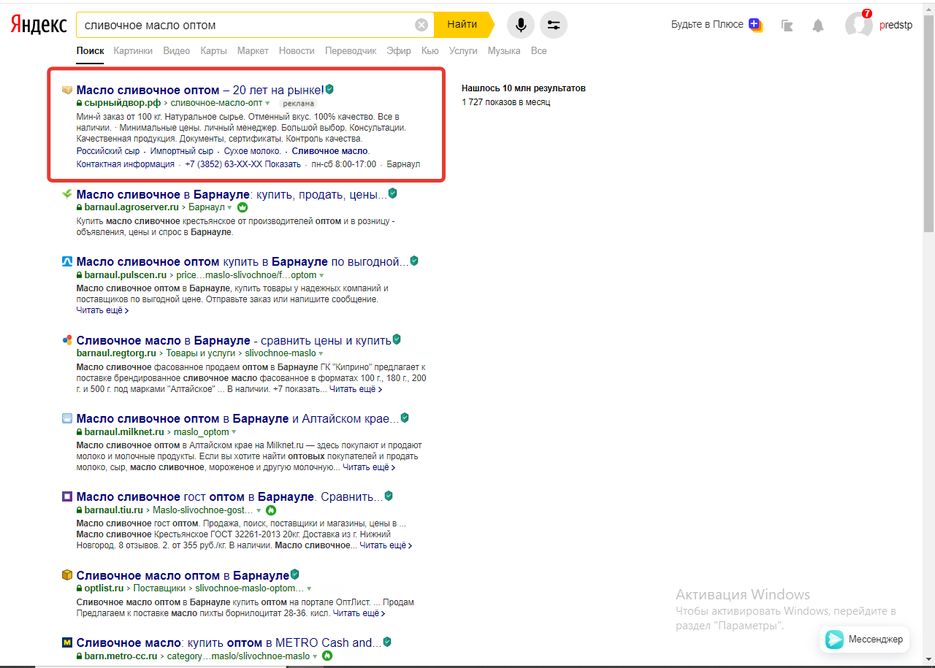This screenshot has width=935, height=668.
Task: Click the predstp username
Action: click(x=896, y=25)
